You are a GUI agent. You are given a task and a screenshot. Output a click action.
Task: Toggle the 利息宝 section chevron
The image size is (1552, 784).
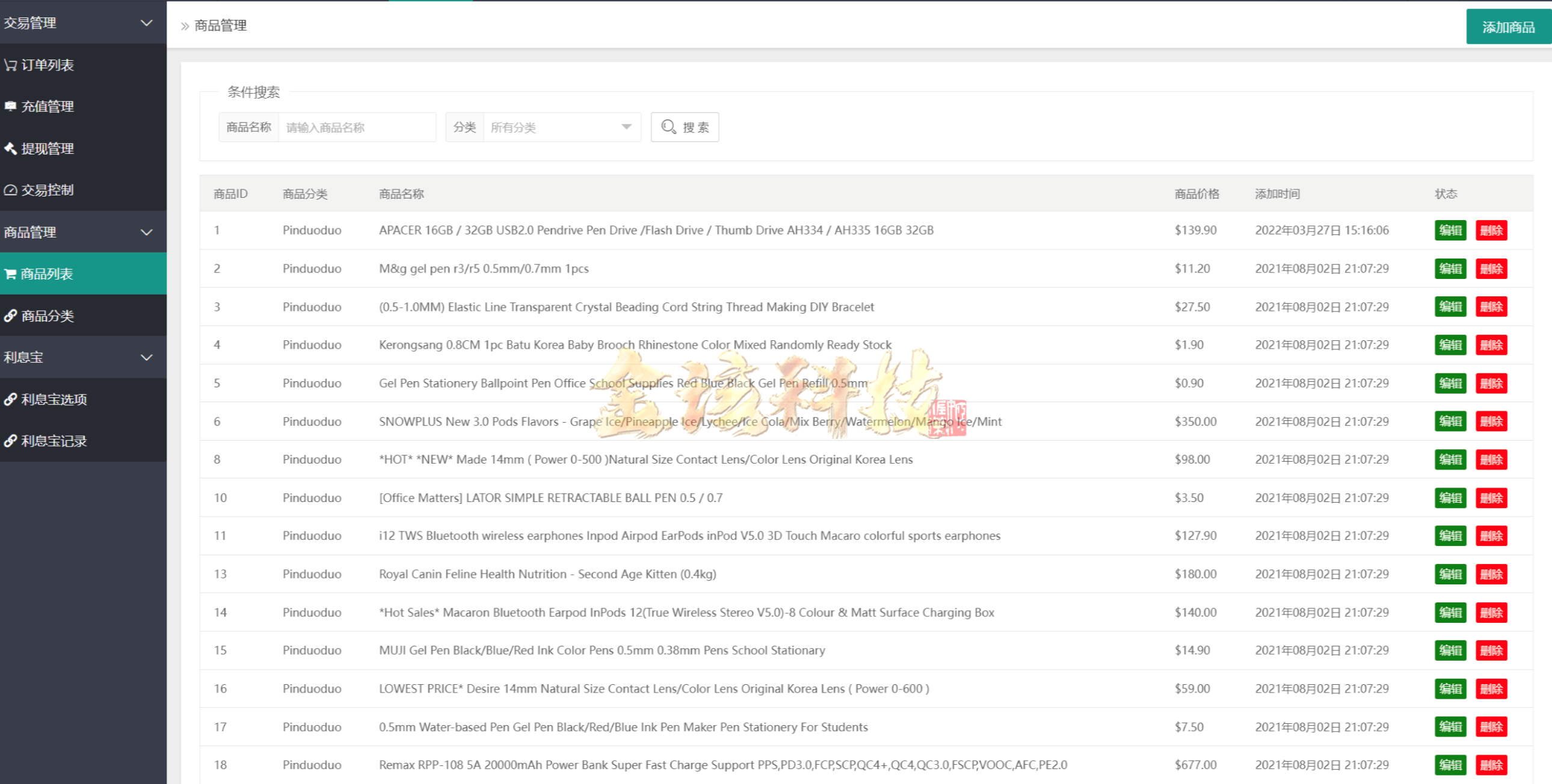click(146, 358)
